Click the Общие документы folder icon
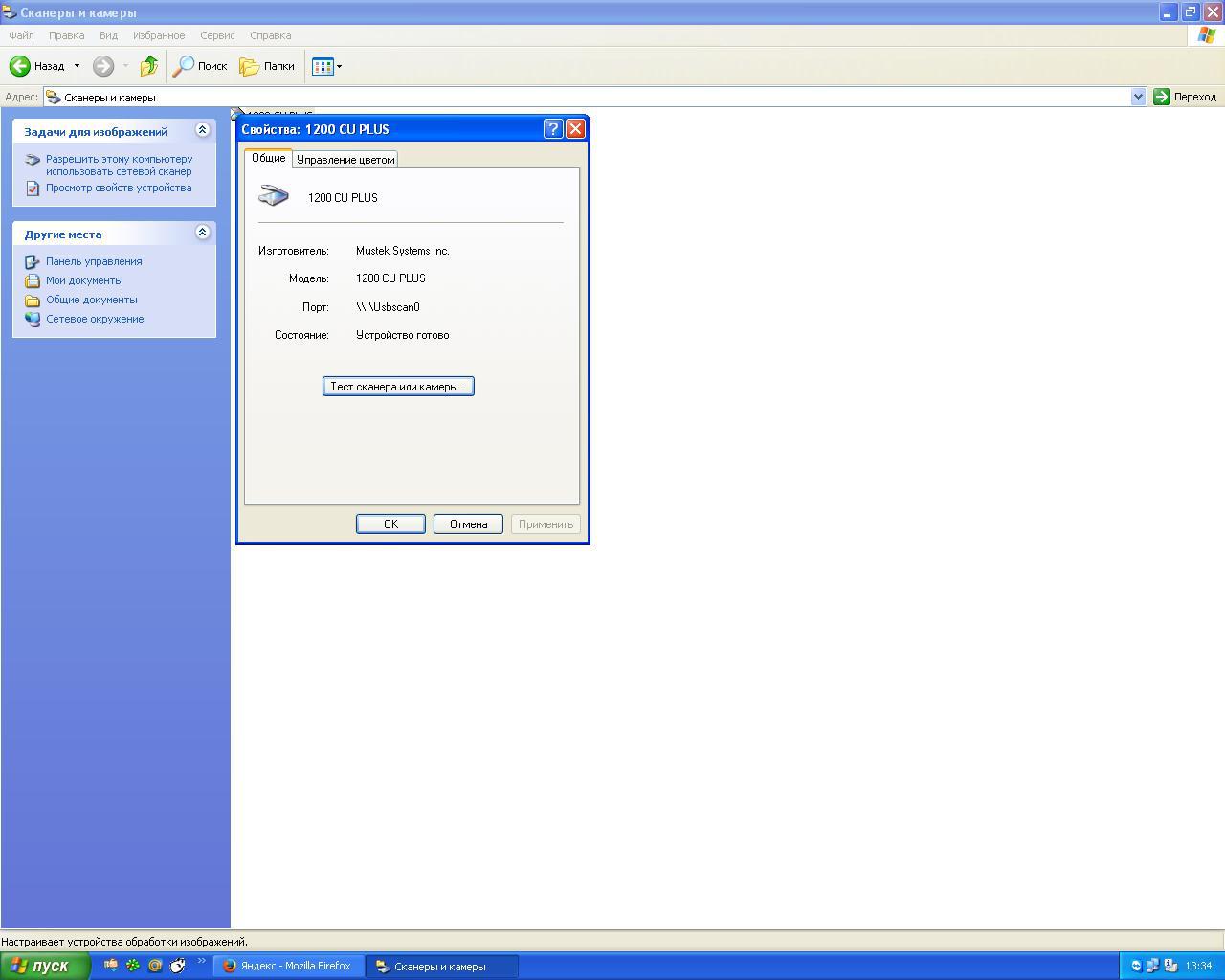 point(33,300)
